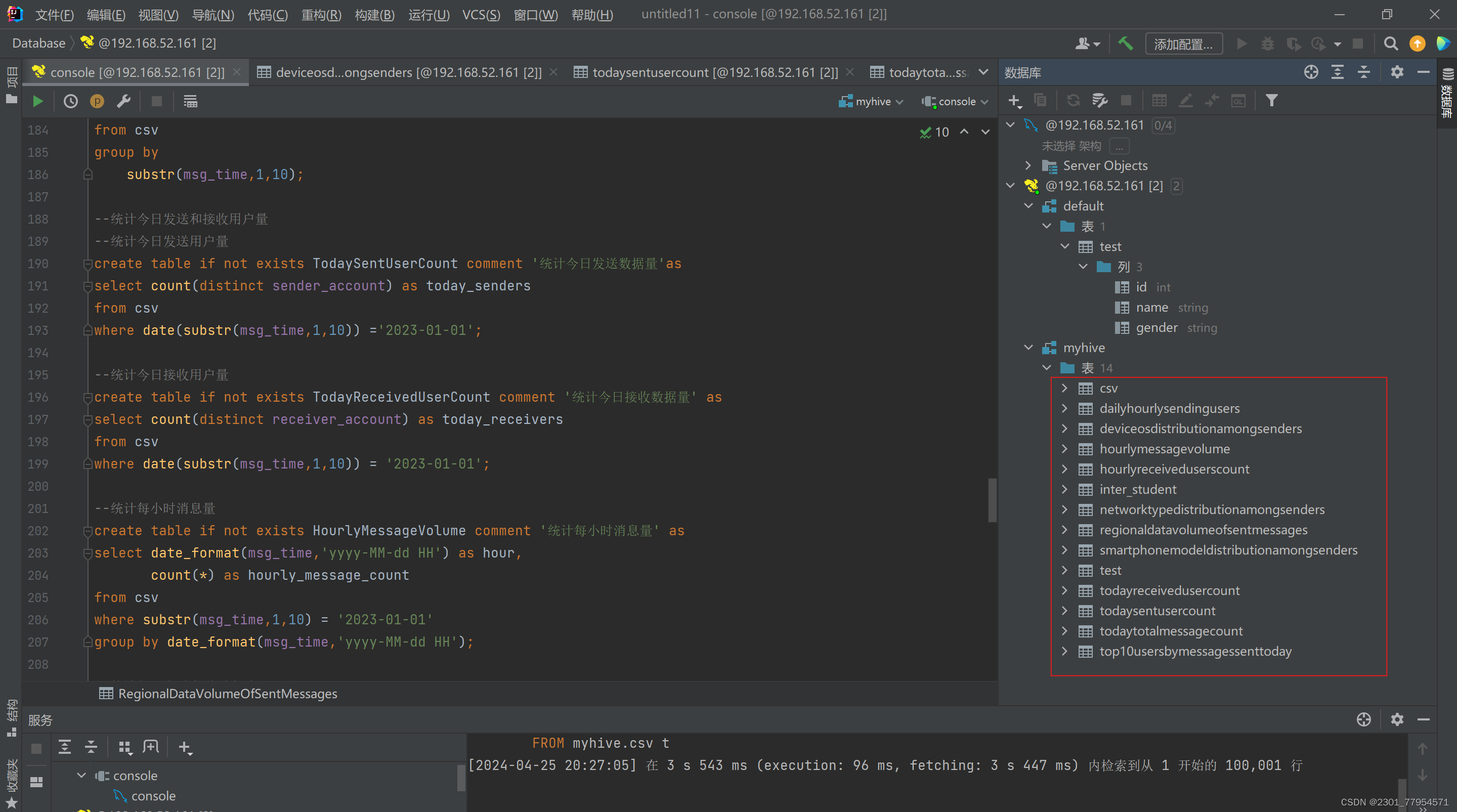Open query history clock icon
This screenshot has width=1457, height=812.
pos(71,102)
